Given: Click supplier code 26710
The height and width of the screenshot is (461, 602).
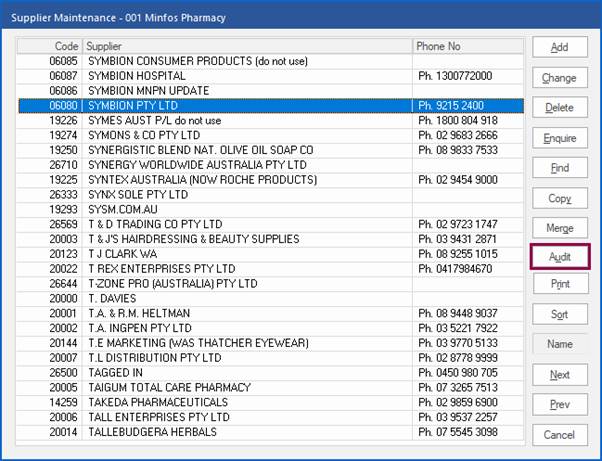Looking at the screenshot, I should [x=63, y=165].
